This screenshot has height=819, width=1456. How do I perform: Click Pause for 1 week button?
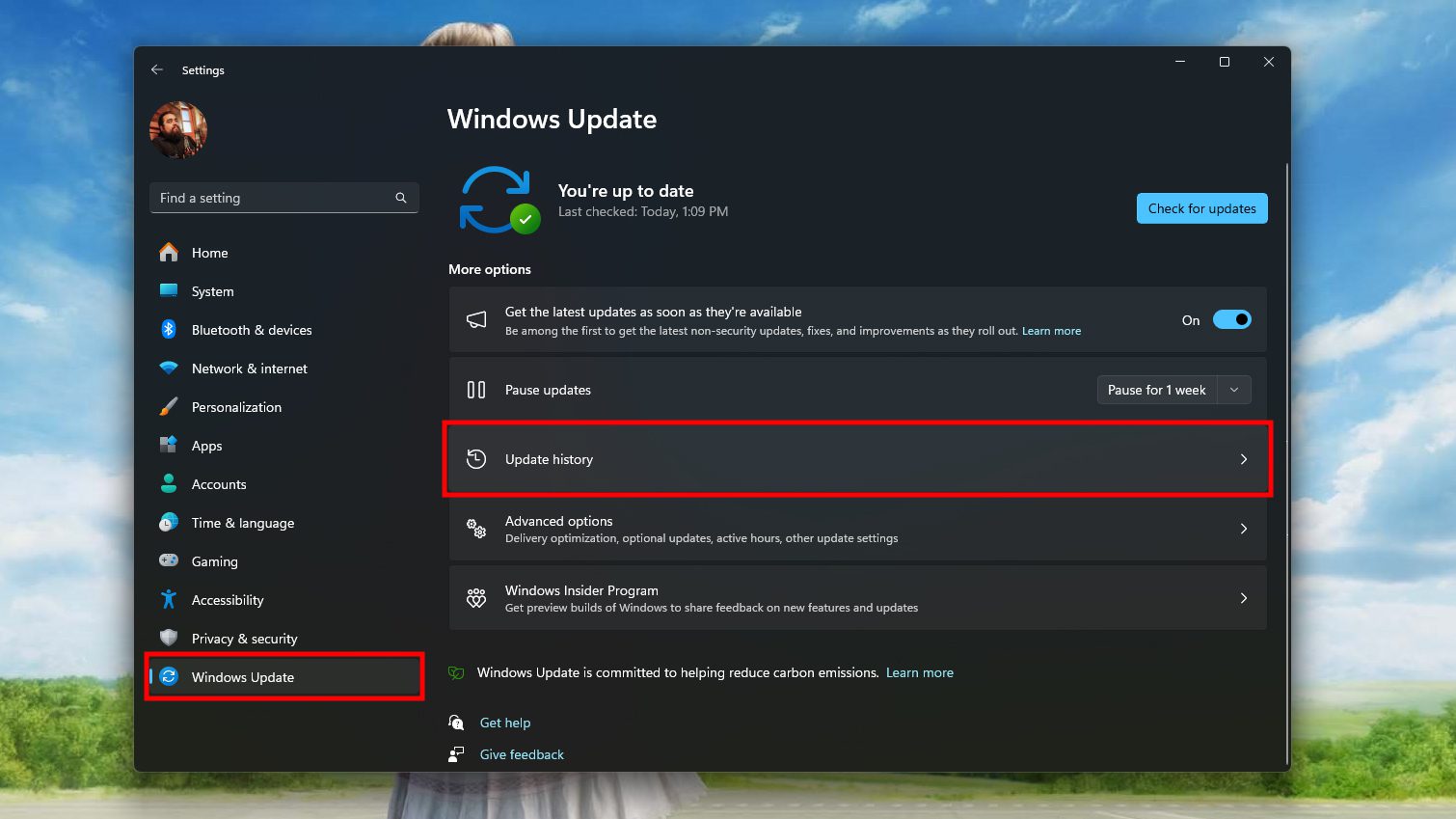coord(1157,390)
